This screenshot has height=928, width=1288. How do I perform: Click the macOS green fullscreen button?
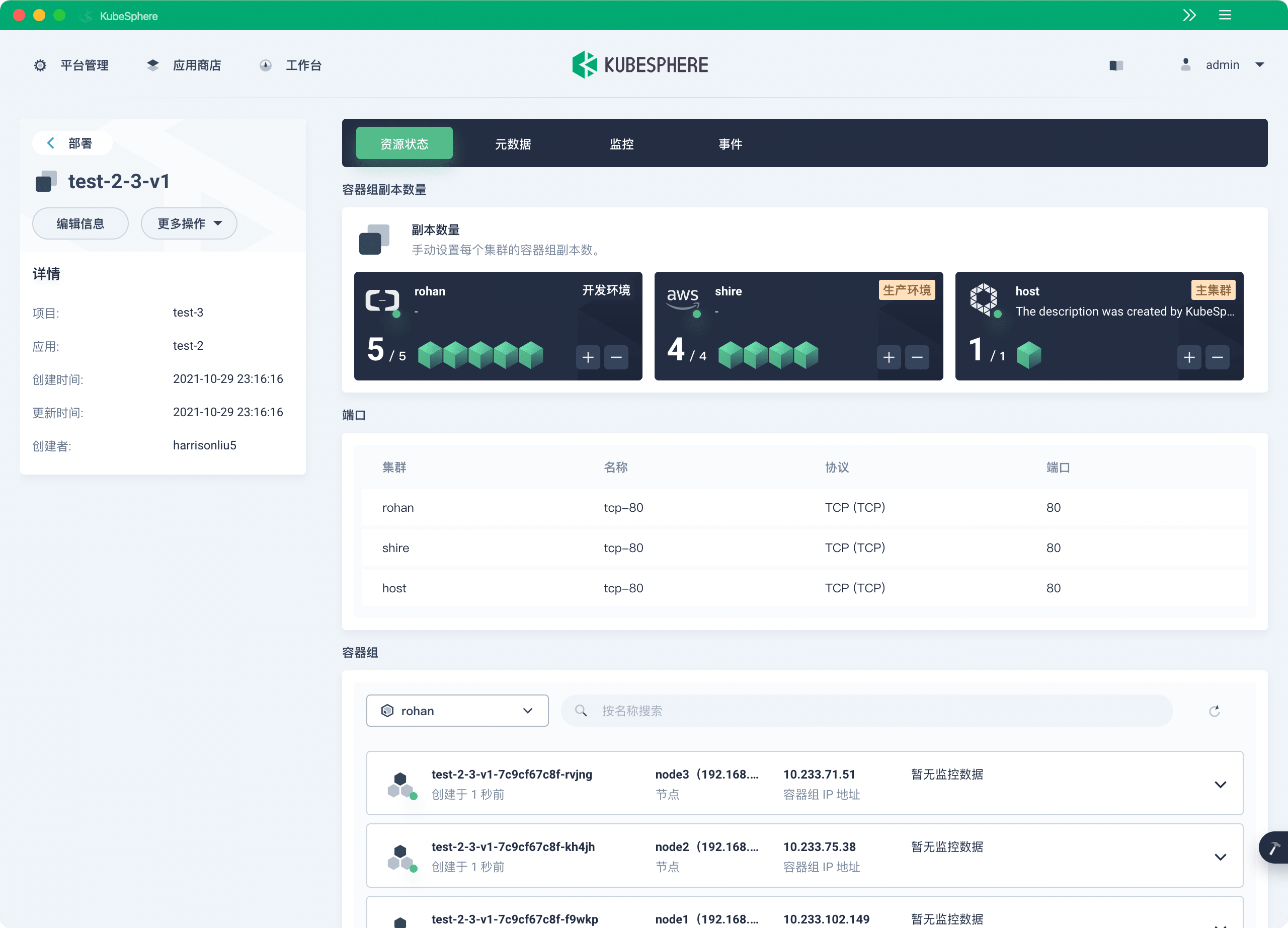pos(59,15)
